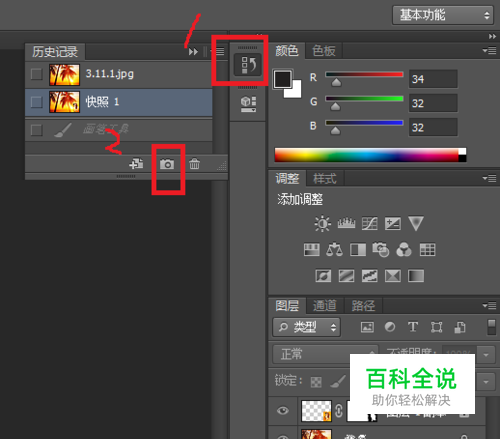Add a Posterize adjustment
Screen dimensions: 500x439
[346, 276]
